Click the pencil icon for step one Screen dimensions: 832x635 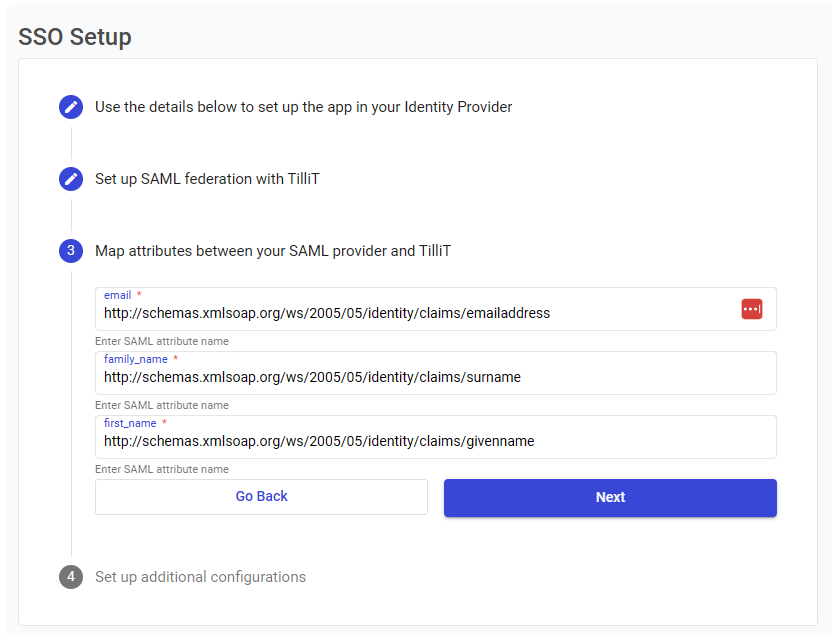(70, 107)
